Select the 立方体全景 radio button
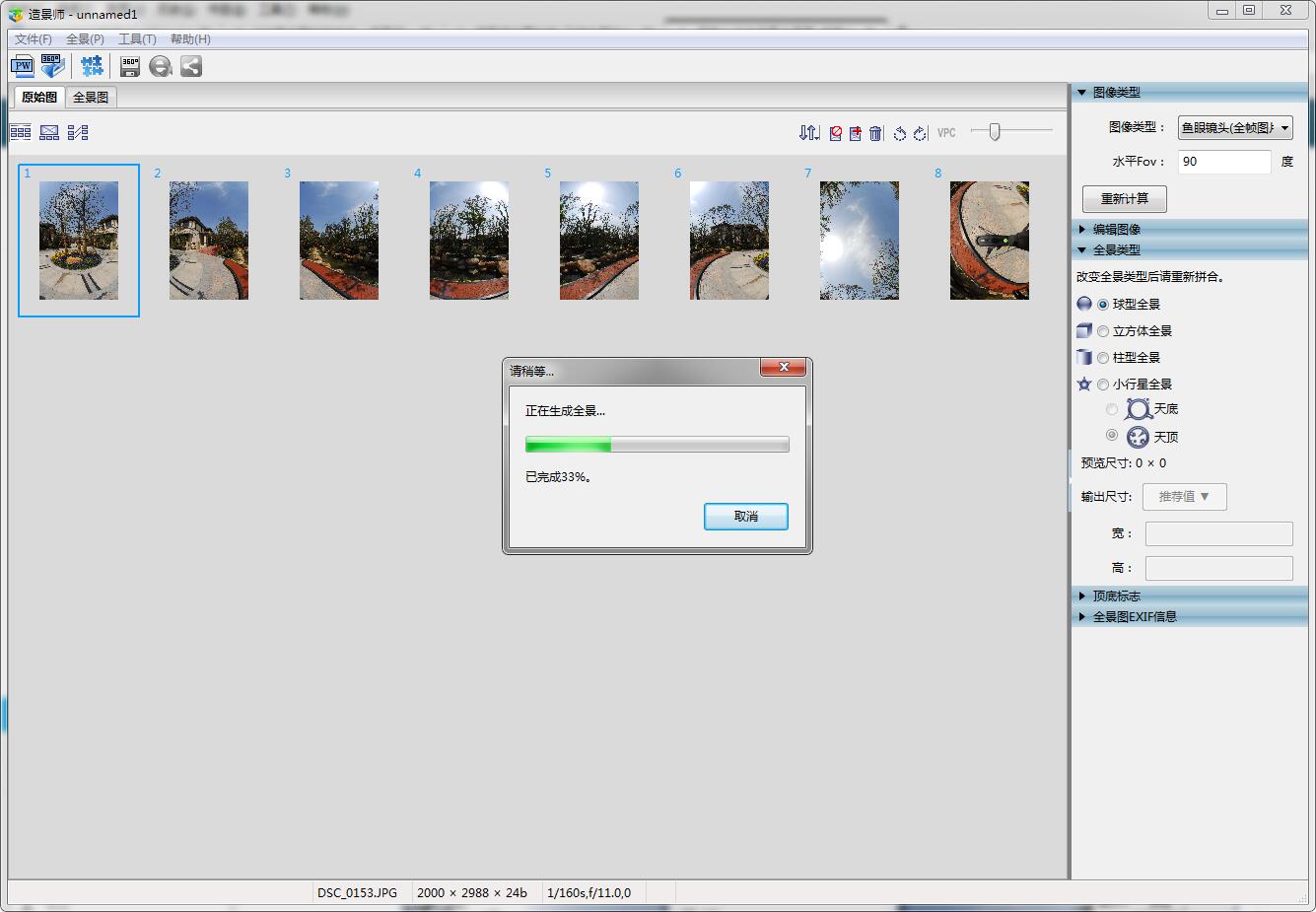The width and height of the screenshot is (1316, 912). [1103, 331]
